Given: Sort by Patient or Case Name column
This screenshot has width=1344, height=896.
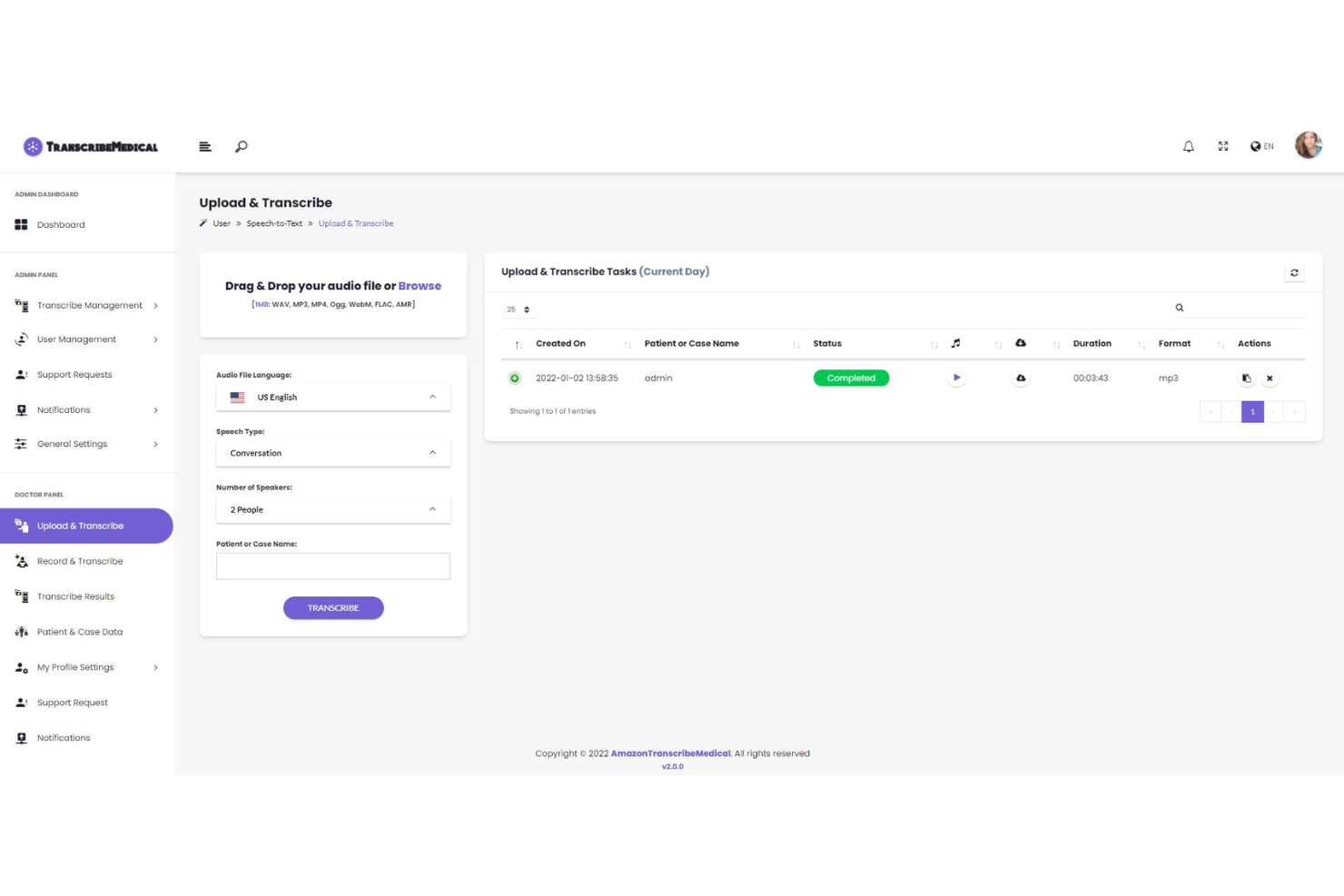Looking at the screenshot, I should click(692, 343).
